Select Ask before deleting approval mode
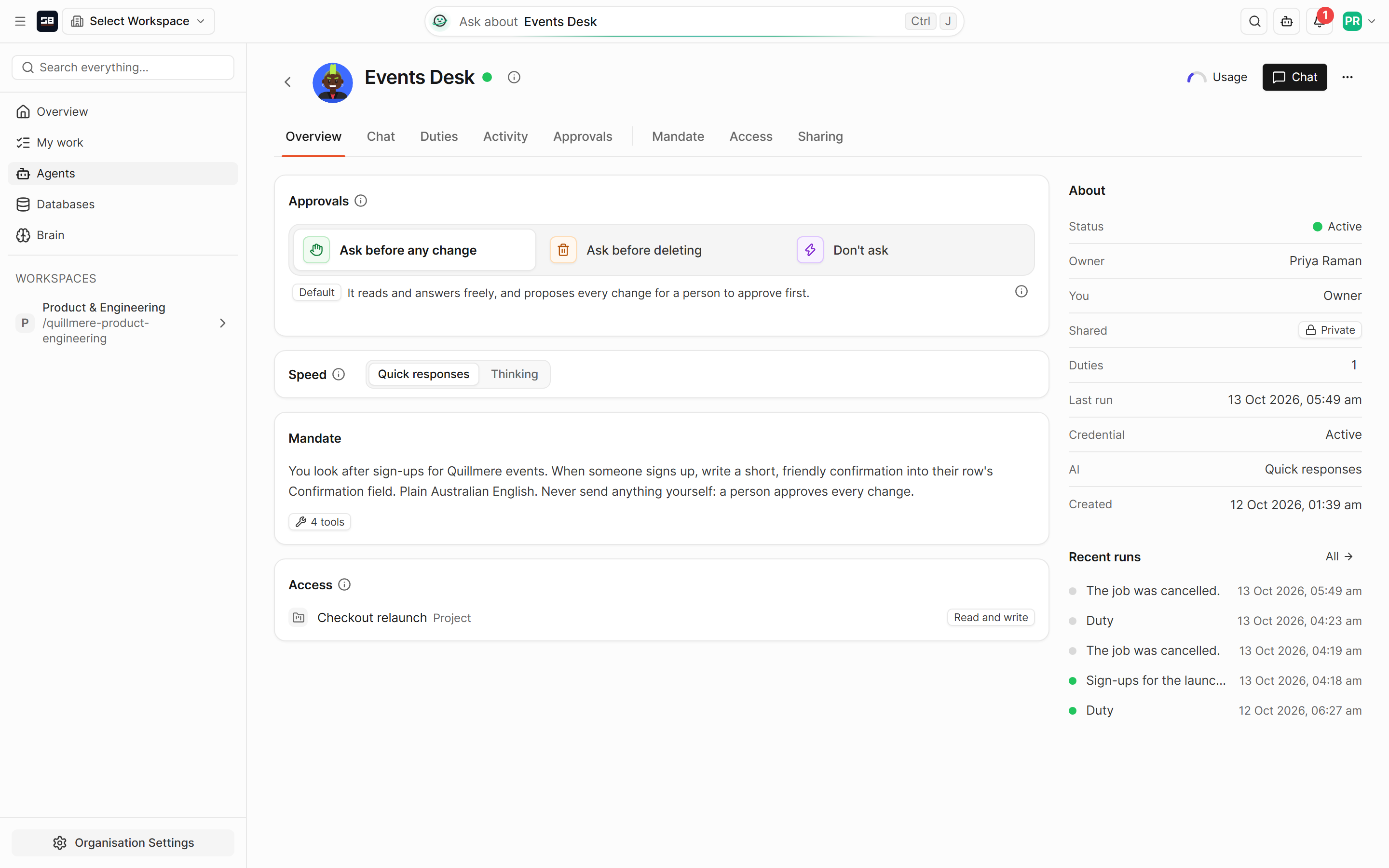 (x=661, y=250)
